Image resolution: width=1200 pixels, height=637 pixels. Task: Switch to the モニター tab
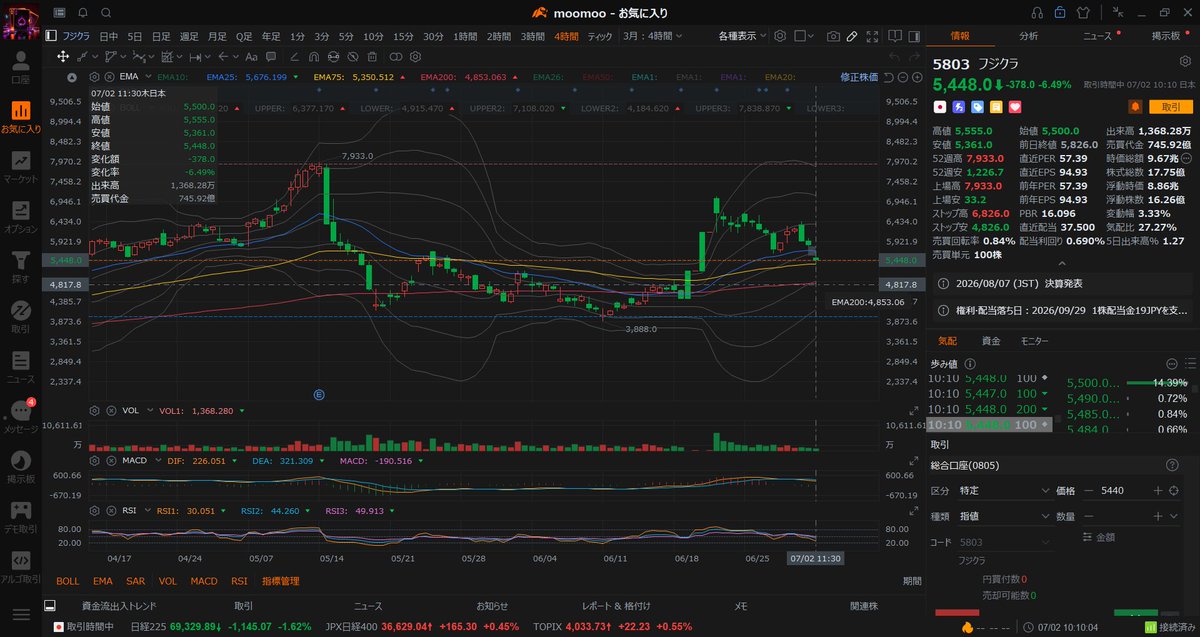(1034, 341)
